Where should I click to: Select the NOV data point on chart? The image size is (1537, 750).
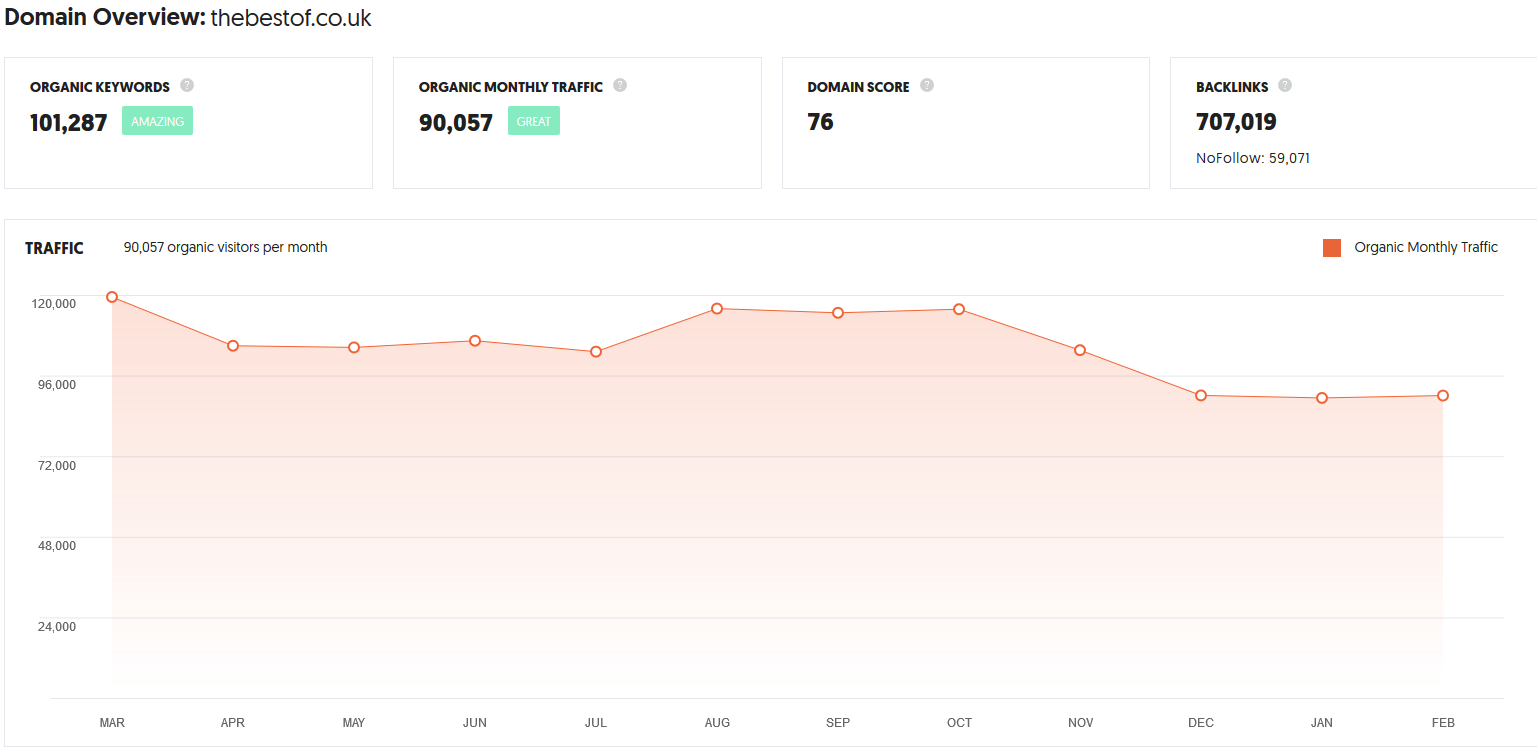1080,350
